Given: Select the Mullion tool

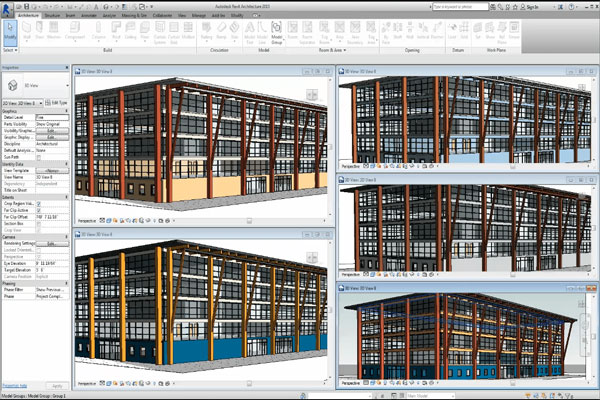Looking at the screenshot, I should [x=188, y=31].
